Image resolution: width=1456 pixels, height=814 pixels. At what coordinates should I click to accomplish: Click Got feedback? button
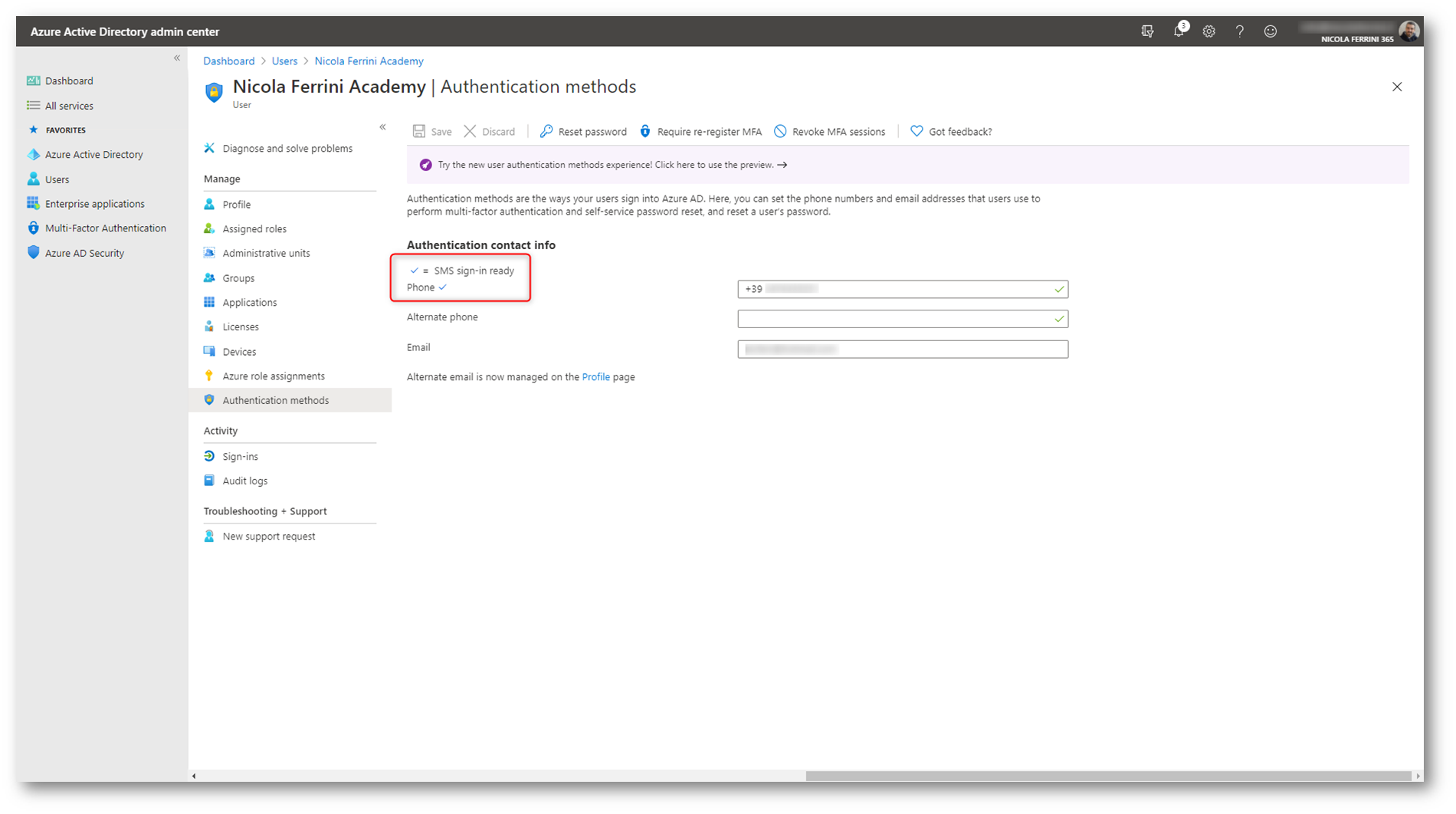(x=951, y=132)
